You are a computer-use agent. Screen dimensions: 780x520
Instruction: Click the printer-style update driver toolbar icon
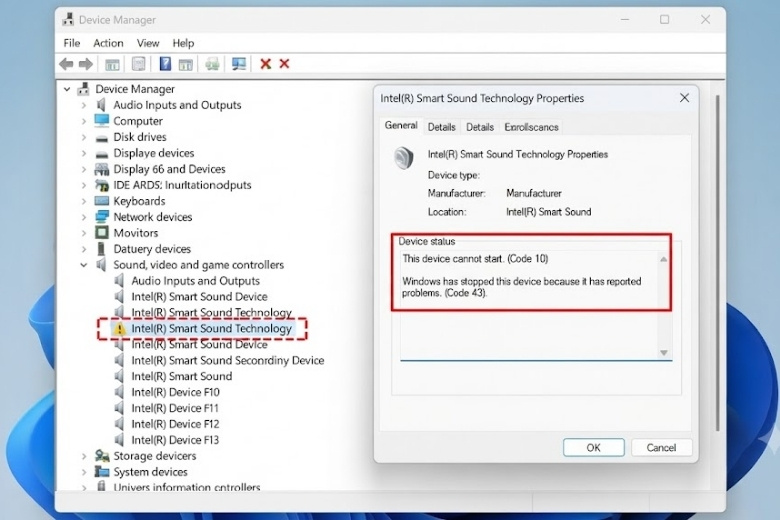pyautogui.click(x=212, y=64)
